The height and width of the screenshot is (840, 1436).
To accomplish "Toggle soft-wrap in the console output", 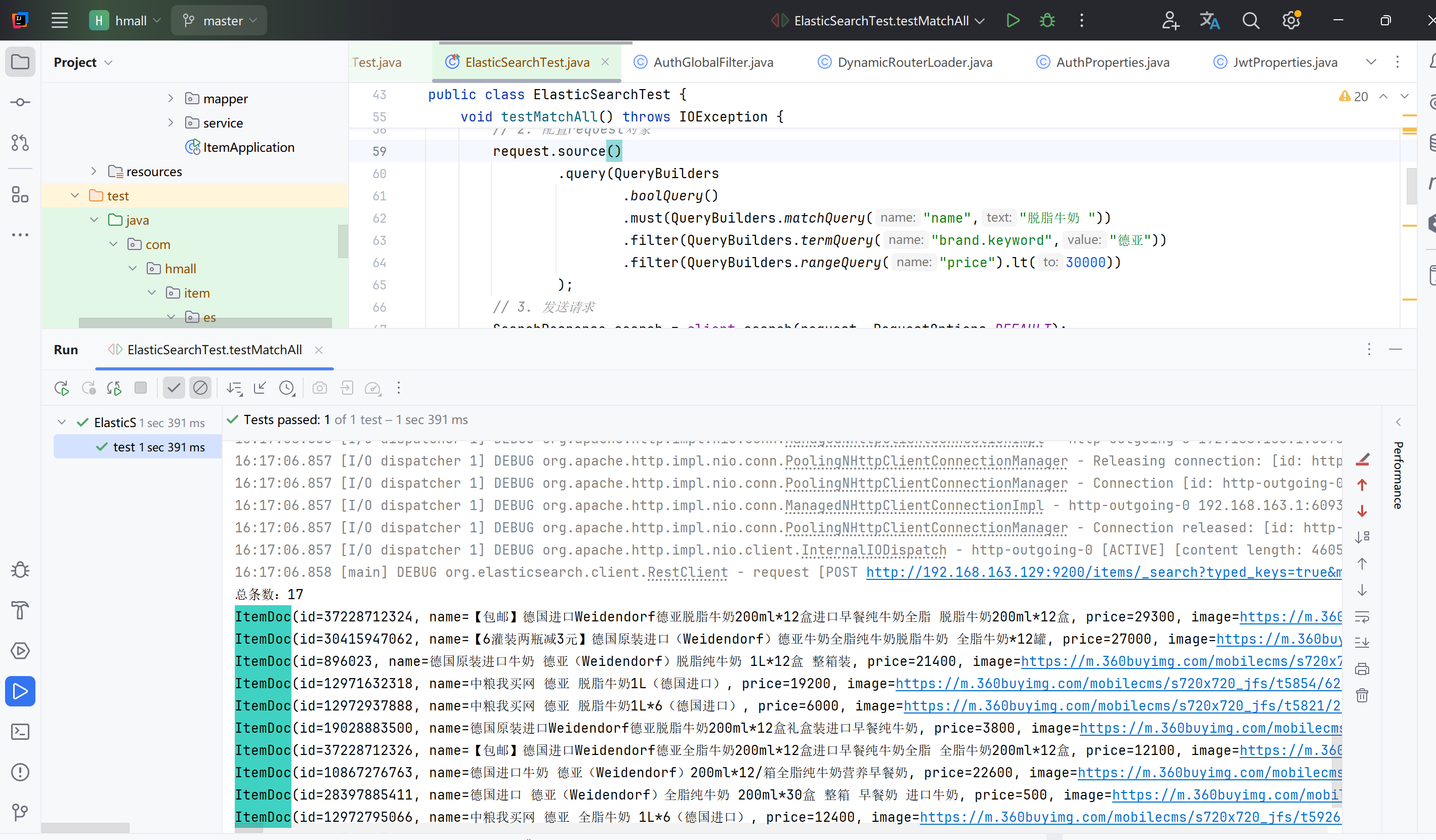I will [1362, 617].
